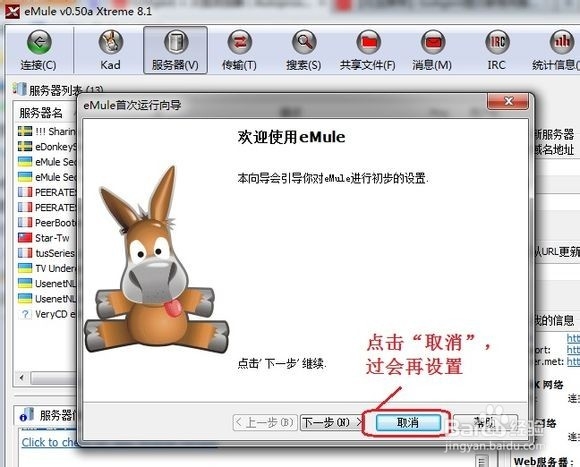580x467 pixels.
Task: Select the TV Under server row
Action: (46, 268)
